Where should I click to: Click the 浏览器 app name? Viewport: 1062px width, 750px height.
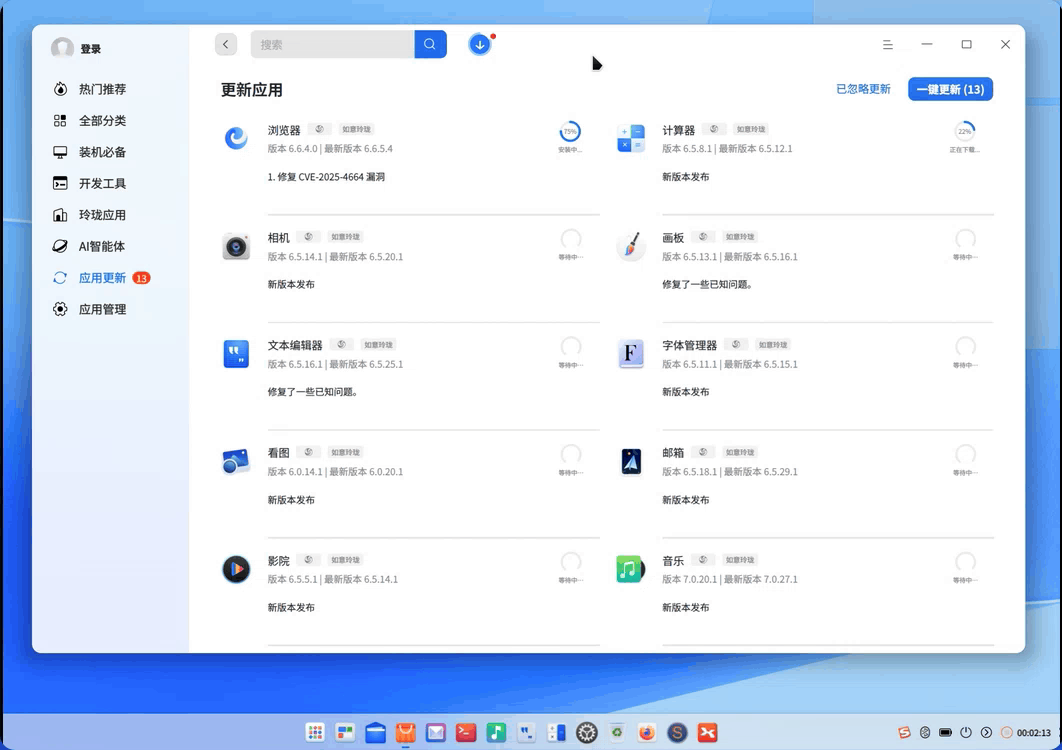point(284,130)
